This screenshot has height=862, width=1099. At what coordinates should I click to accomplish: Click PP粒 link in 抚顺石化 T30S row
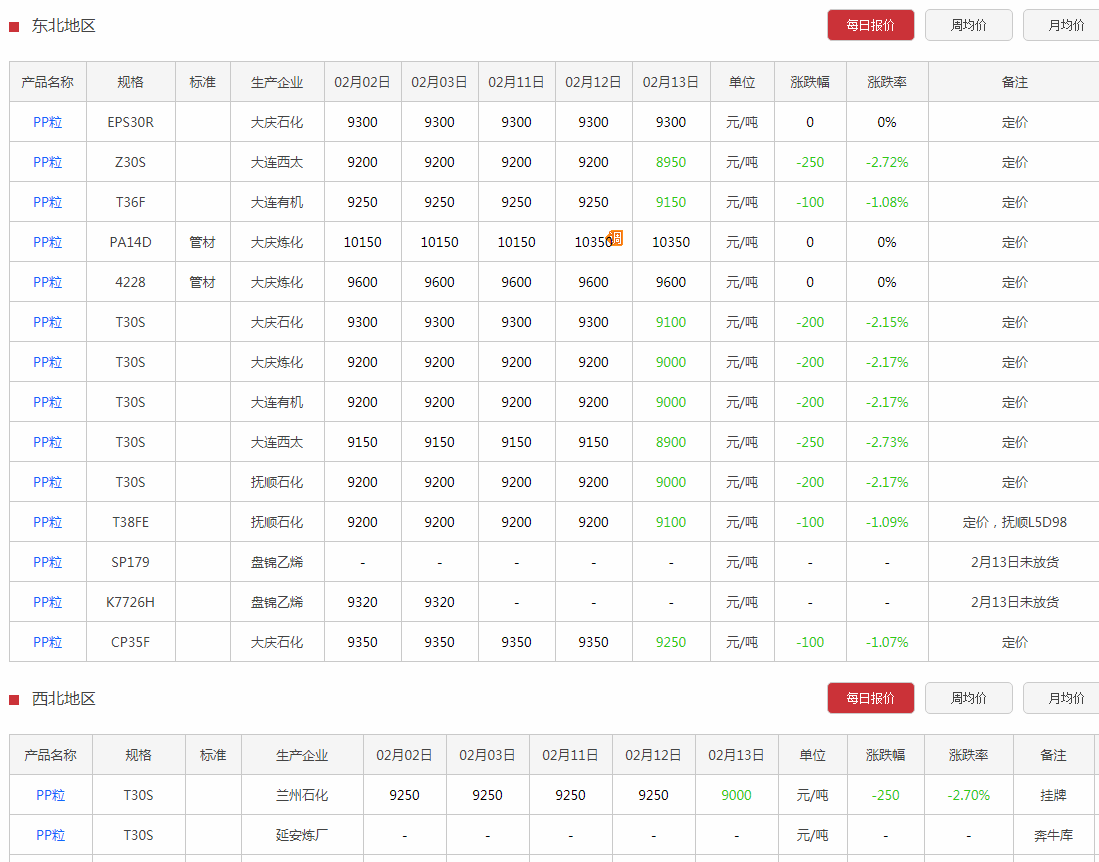tap(48, 482)
